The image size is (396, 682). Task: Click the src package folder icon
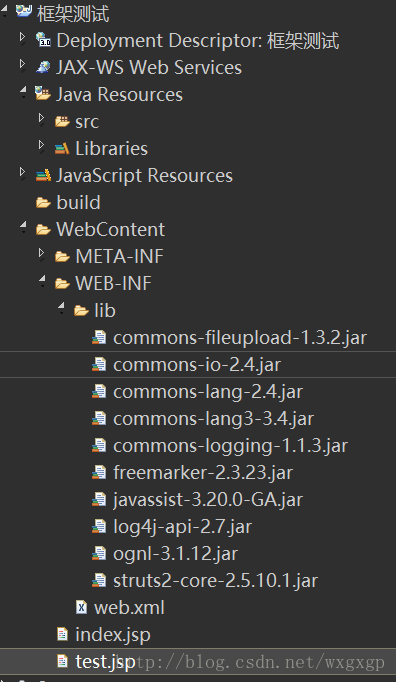point(62,121)
